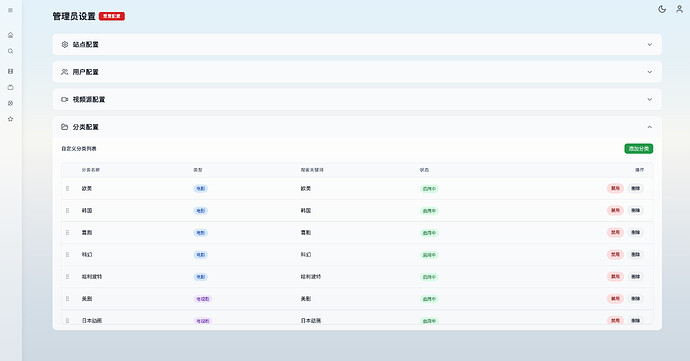Viewport: 690px width, 361px height.
Task: Click the 用户配置 section title
Action: click(x=85, y=72)
